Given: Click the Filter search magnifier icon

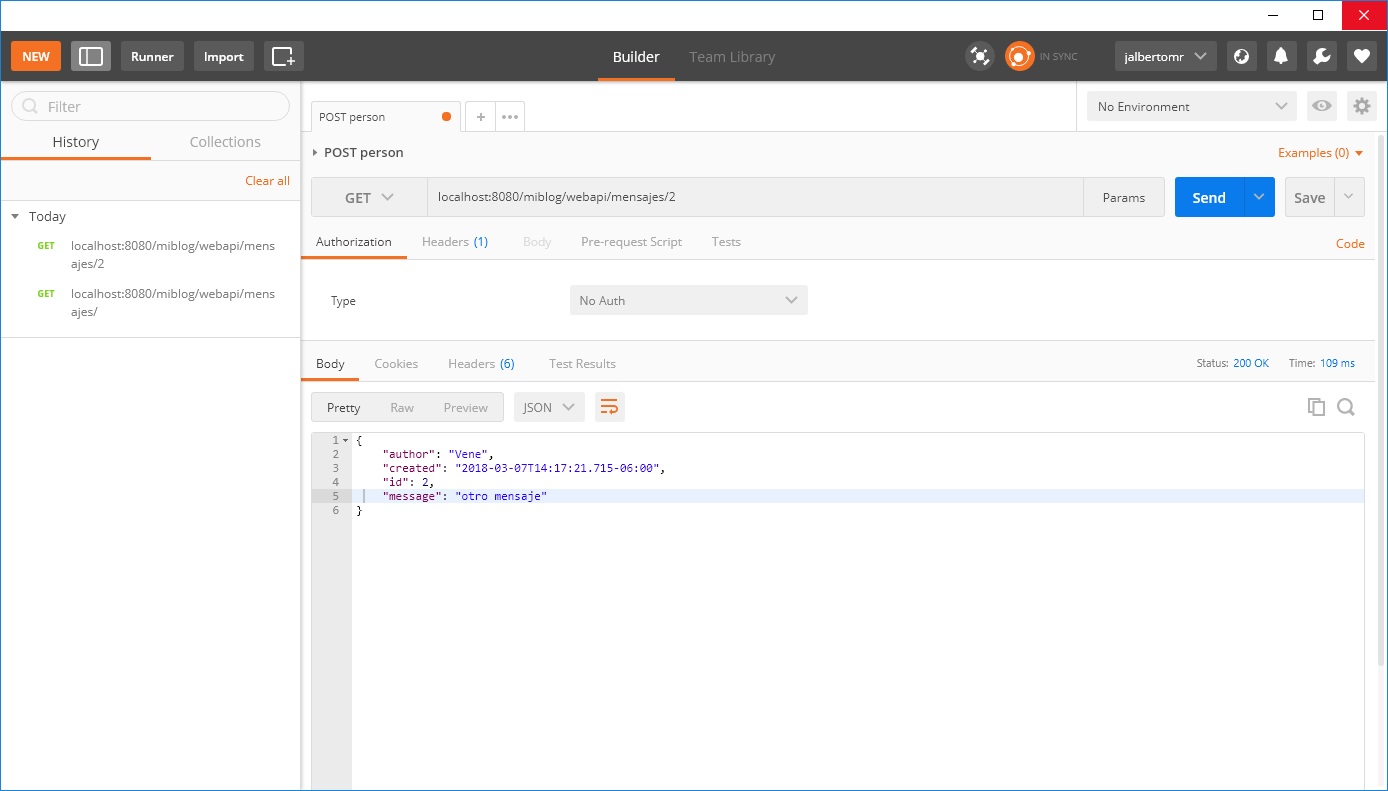Looking at the screenshot, I should pos(30,106).
